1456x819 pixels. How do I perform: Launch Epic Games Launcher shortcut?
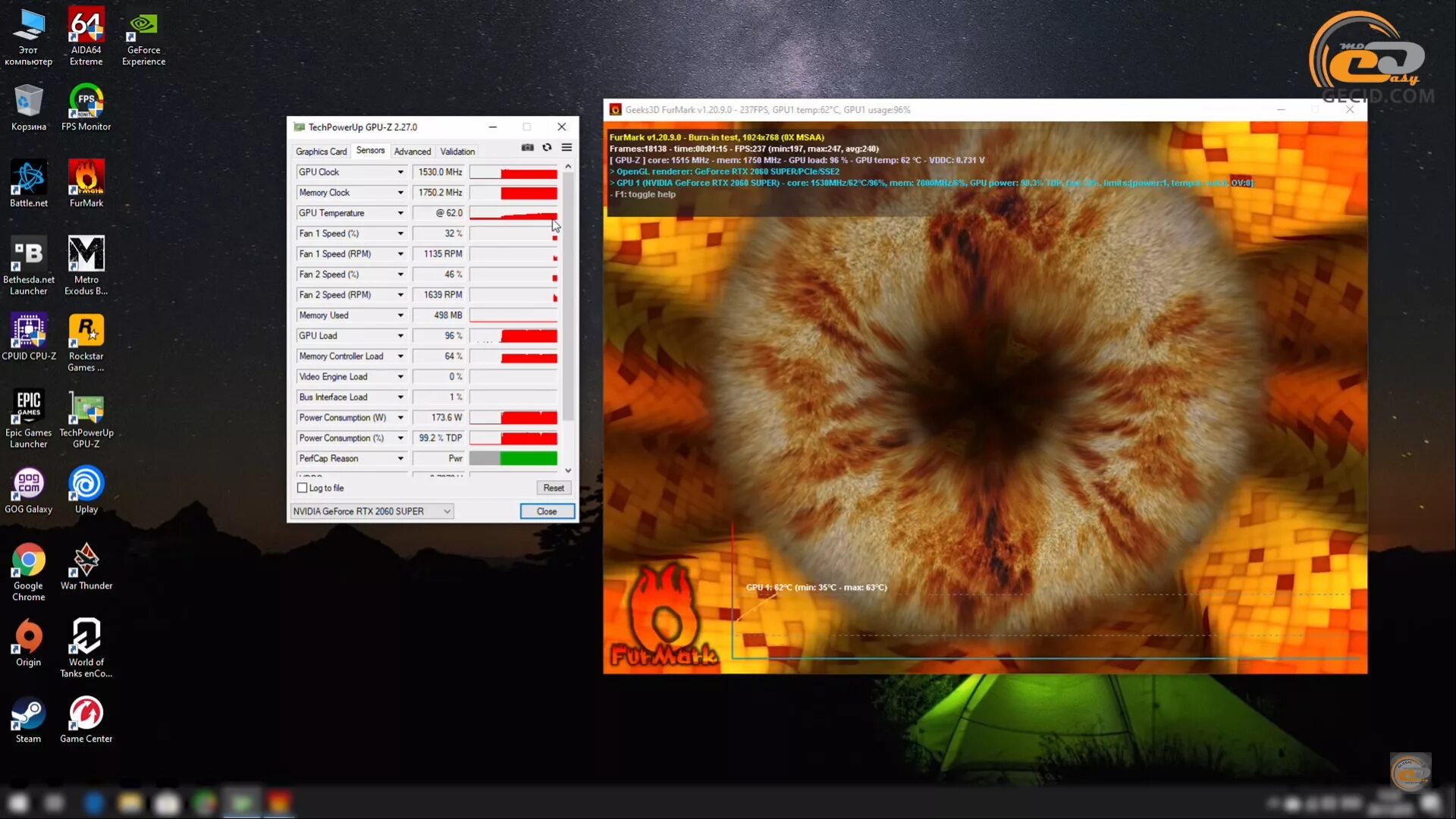29,418
